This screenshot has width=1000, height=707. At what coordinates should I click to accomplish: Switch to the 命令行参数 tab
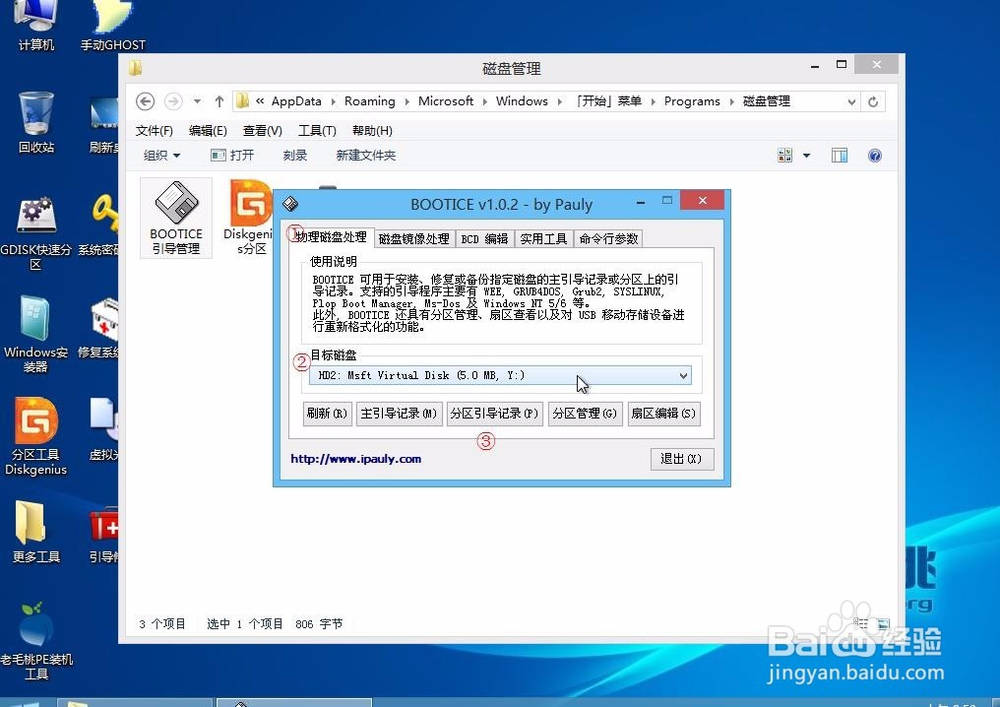coord(608,239)
